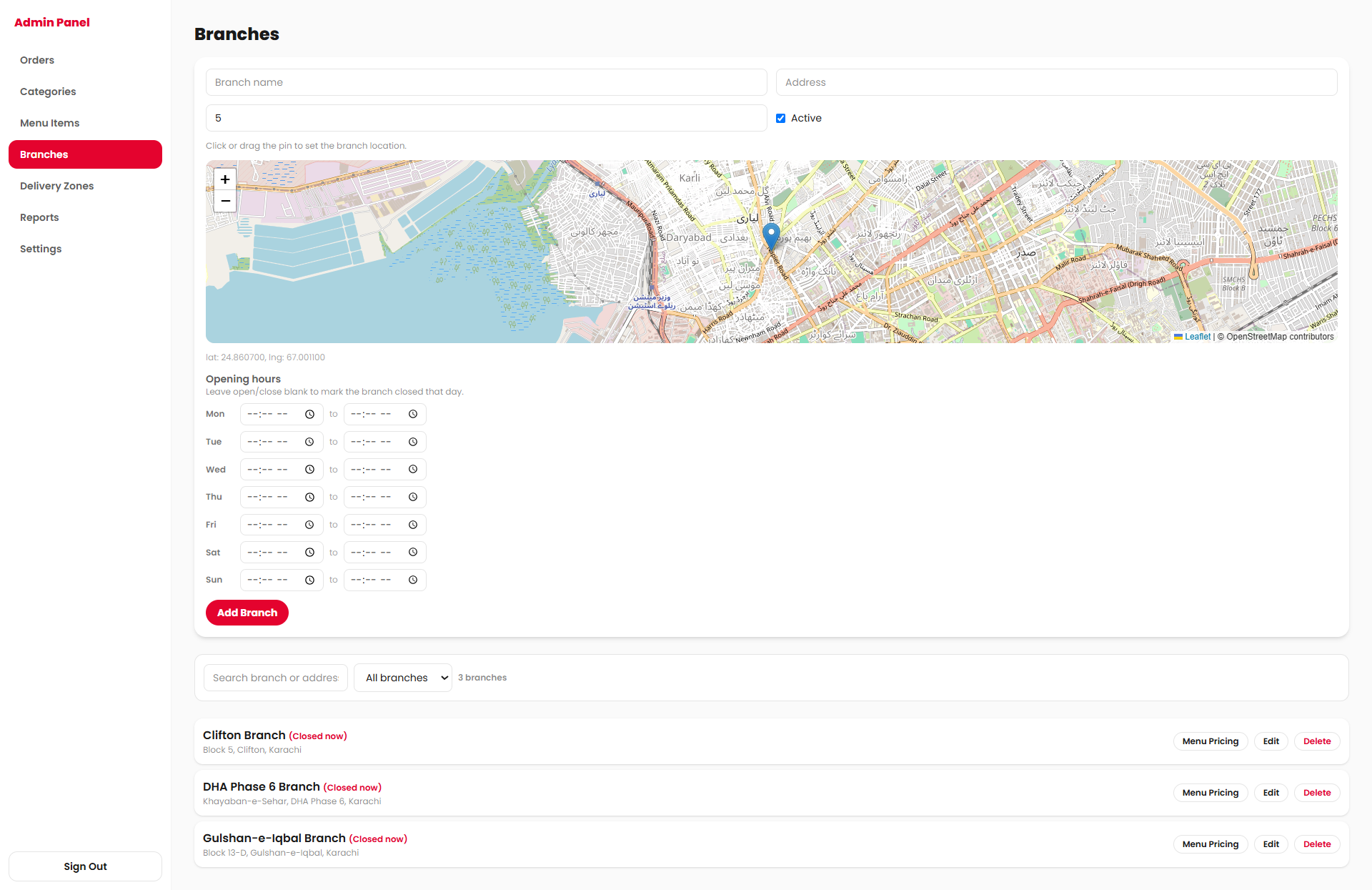Zoom out on the branch map
The height and width of the screenshot is (890, 1372).
pyautogui.click(x=225, y=201)
